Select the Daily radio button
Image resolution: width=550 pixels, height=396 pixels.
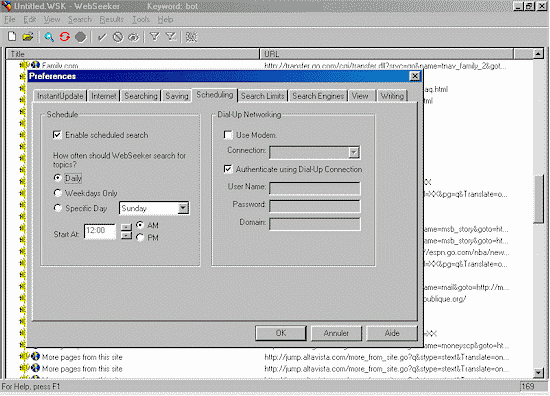tap(57, 178)
